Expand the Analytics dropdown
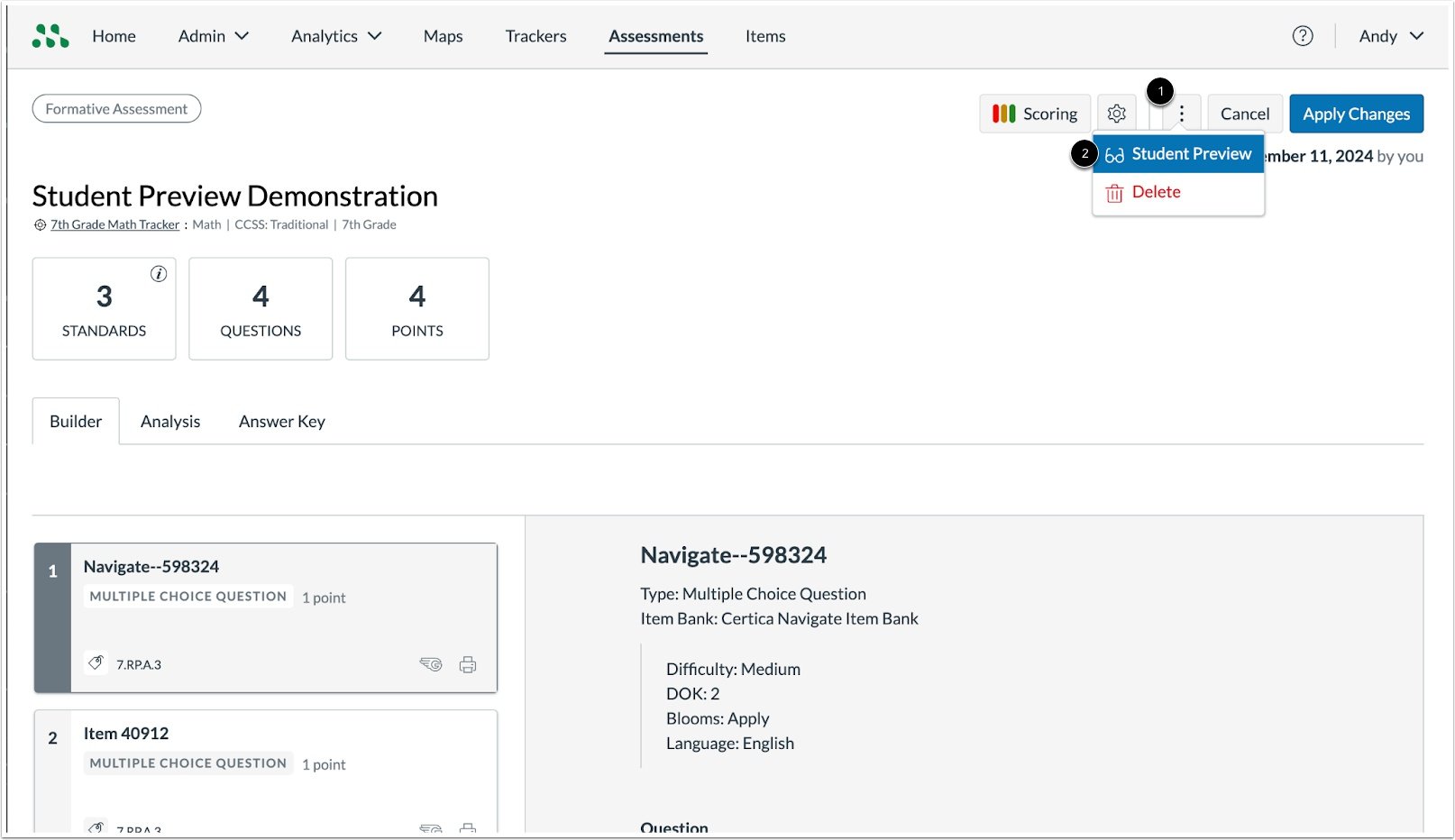 tap(335, 36)
